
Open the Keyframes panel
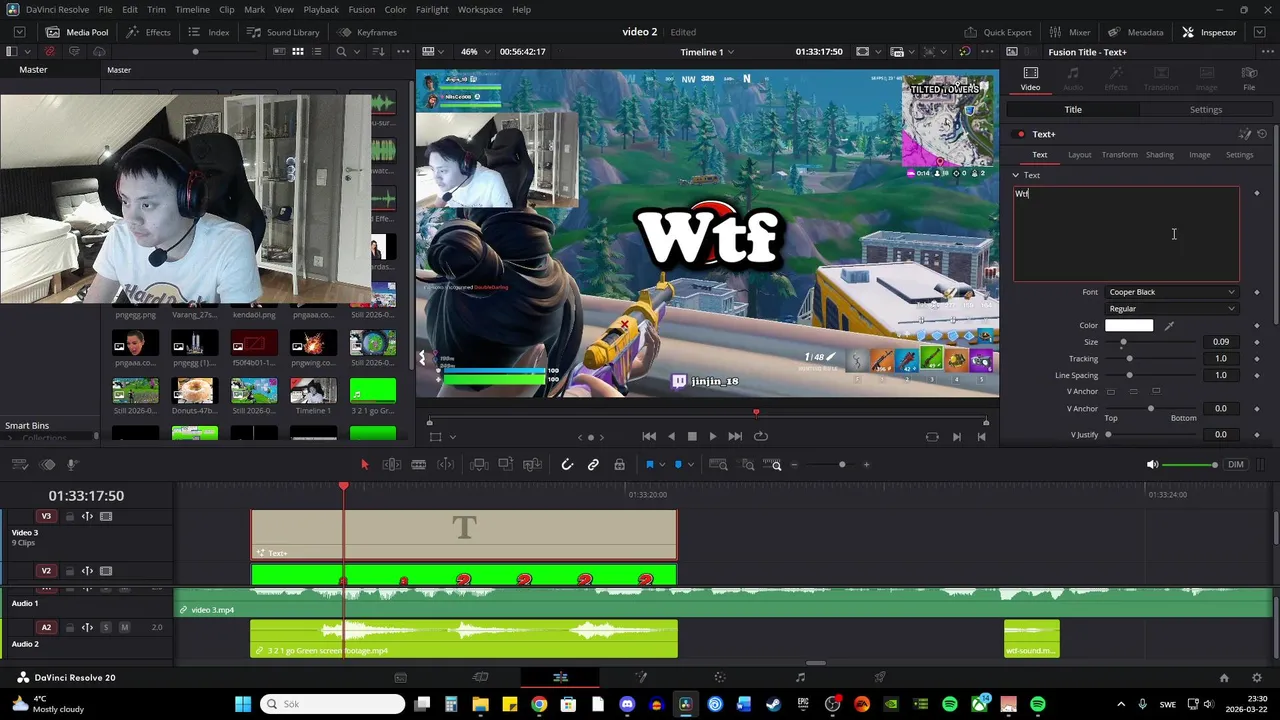tap(366, 32)
